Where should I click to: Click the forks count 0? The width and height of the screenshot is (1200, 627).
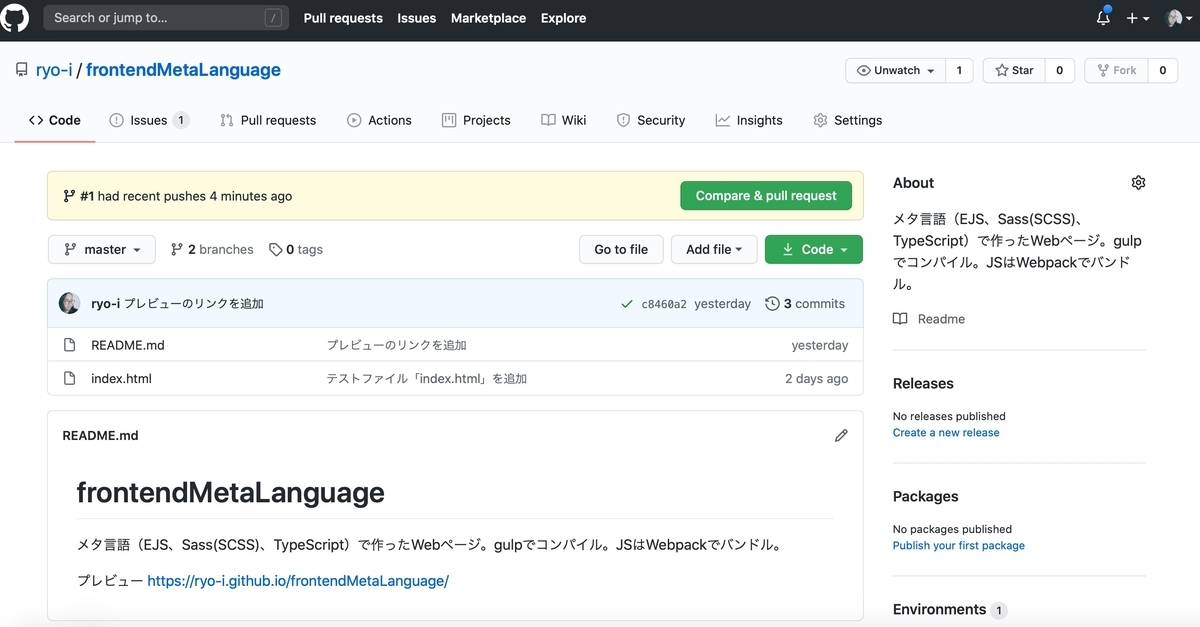click(1162, 70)
